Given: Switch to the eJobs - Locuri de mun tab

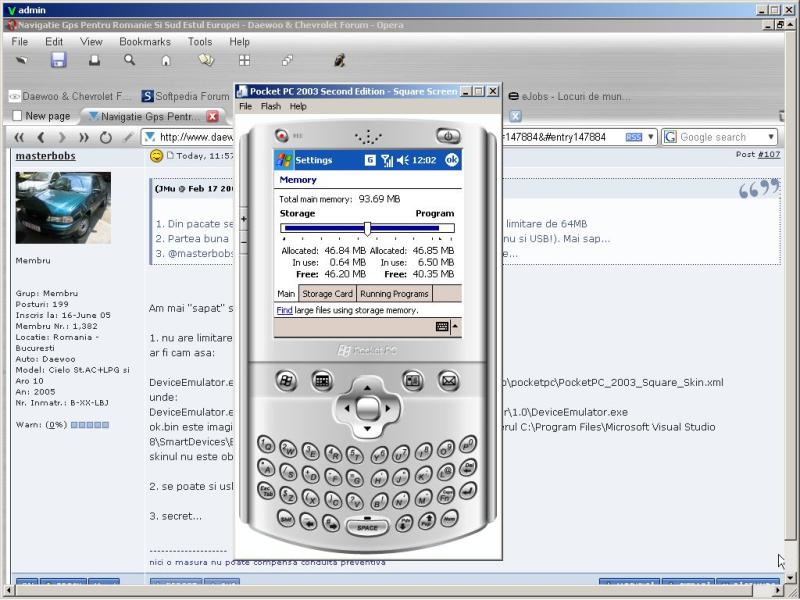Looking at the screenshot, I should 570,96.
